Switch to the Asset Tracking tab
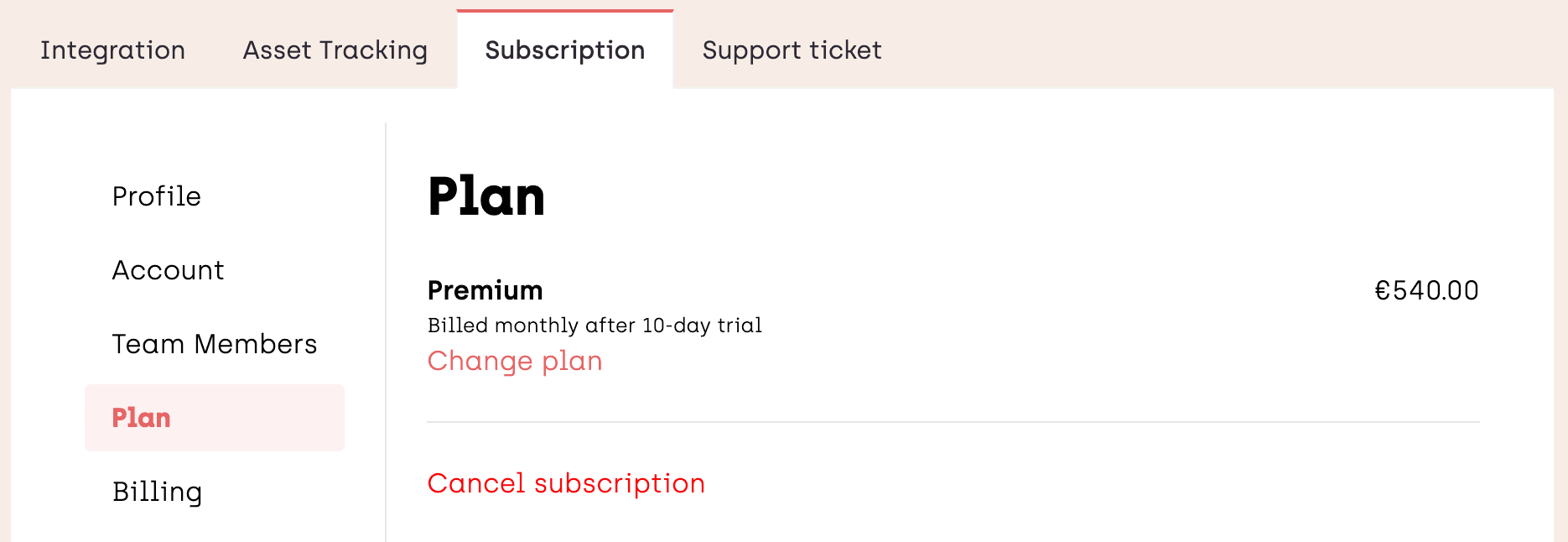1568x542 pixels. 335,50
